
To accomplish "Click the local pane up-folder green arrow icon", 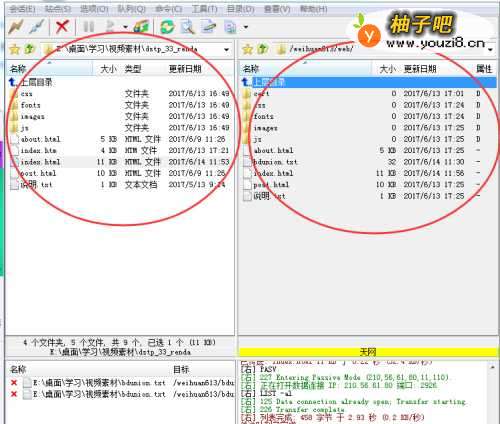I will click(x=30, y=49).
